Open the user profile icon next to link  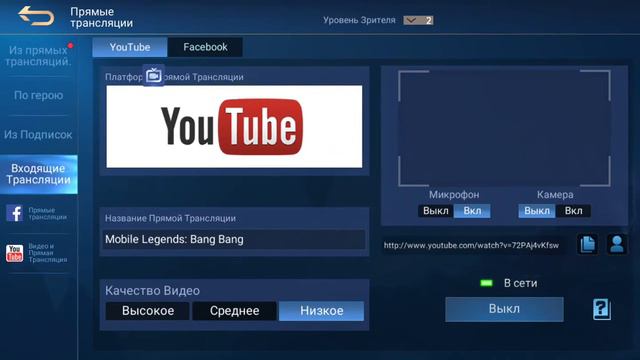click(617, 244)
